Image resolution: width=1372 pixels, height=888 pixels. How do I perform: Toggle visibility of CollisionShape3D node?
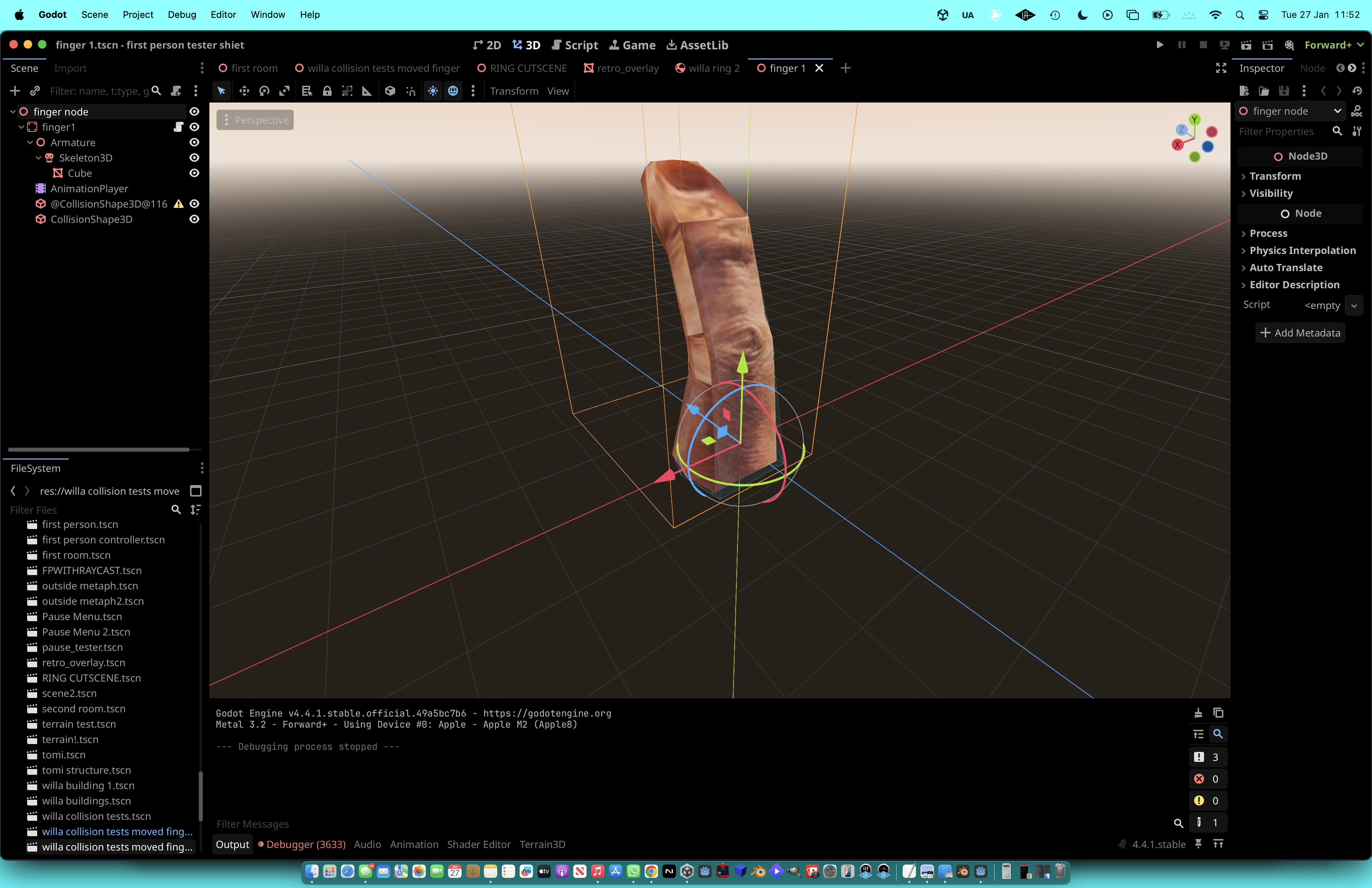click(194, 219)
